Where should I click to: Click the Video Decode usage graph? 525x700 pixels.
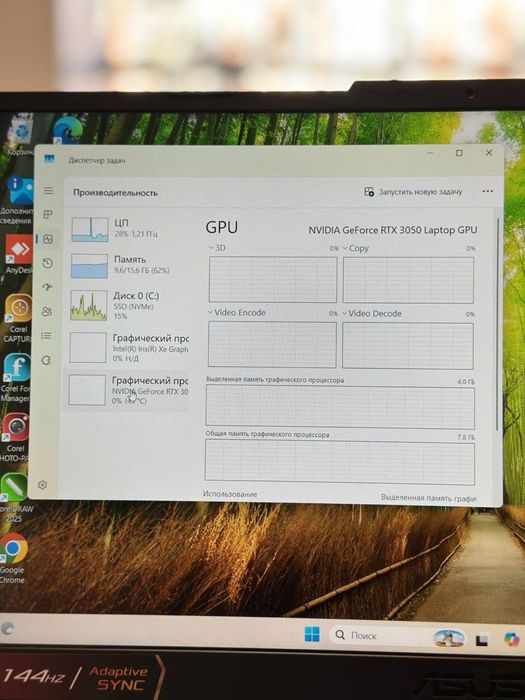(408, 346)
